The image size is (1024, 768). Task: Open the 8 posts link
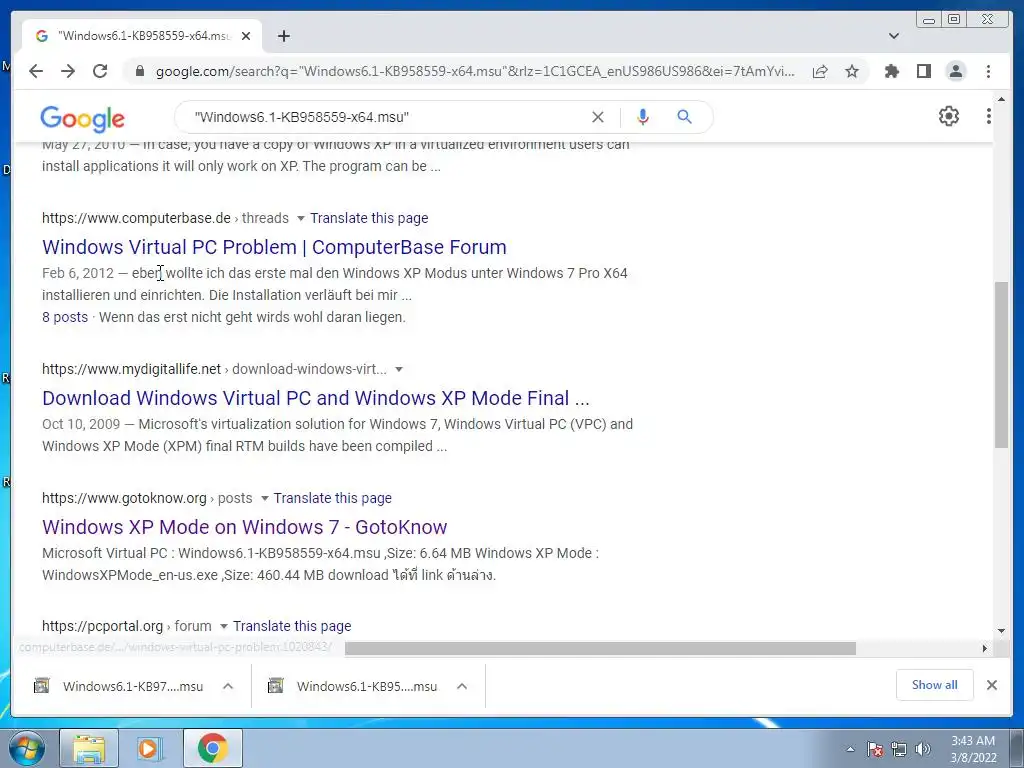(65, 317)
